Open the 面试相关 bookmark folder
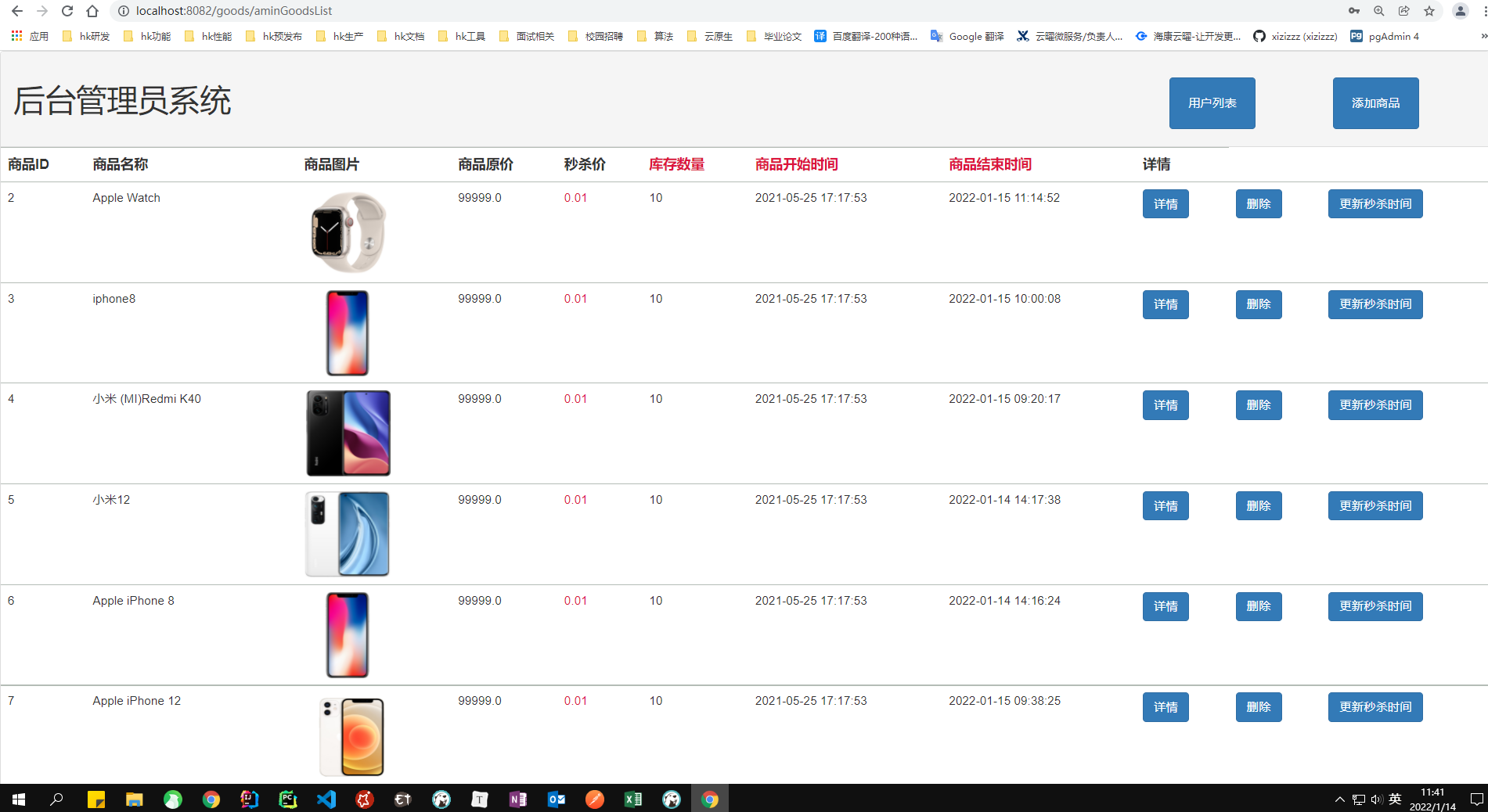The width and height of the screenshot is (1488, 812). click(527, 36)
